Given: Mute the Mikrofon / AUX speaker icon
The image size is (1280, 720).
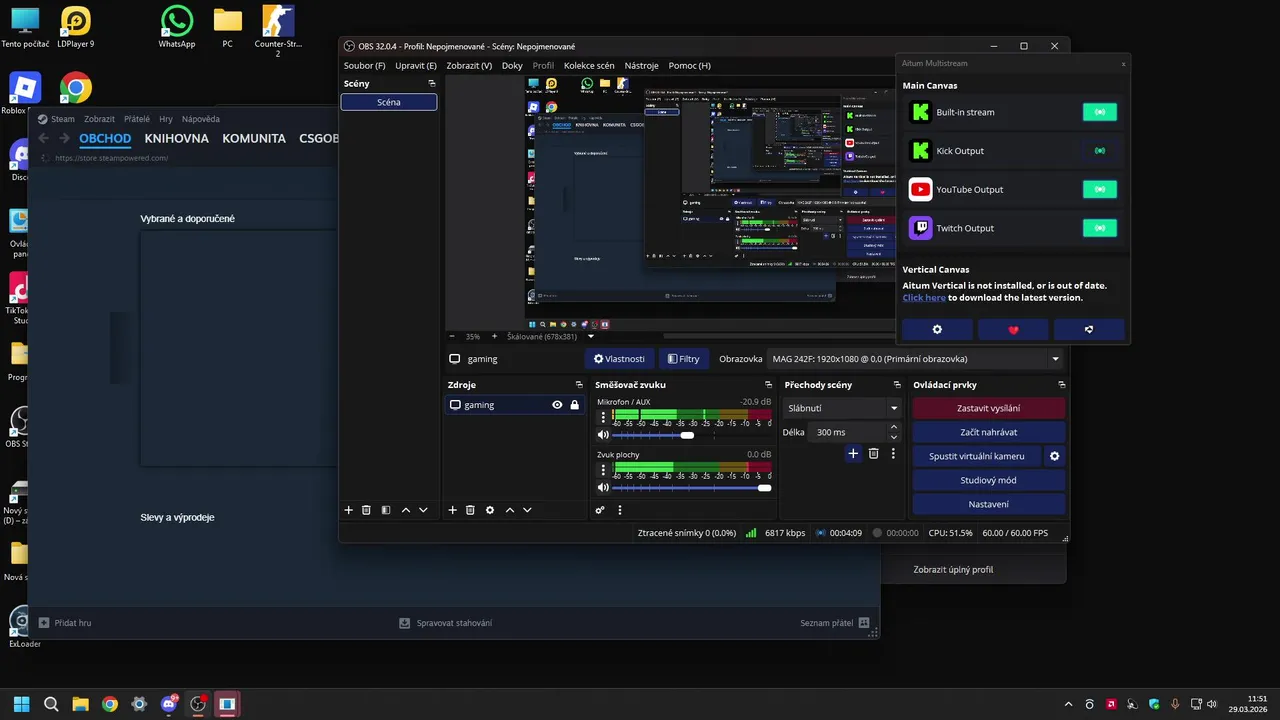Looking at the screenshot, I should click(x=603, y=435).
